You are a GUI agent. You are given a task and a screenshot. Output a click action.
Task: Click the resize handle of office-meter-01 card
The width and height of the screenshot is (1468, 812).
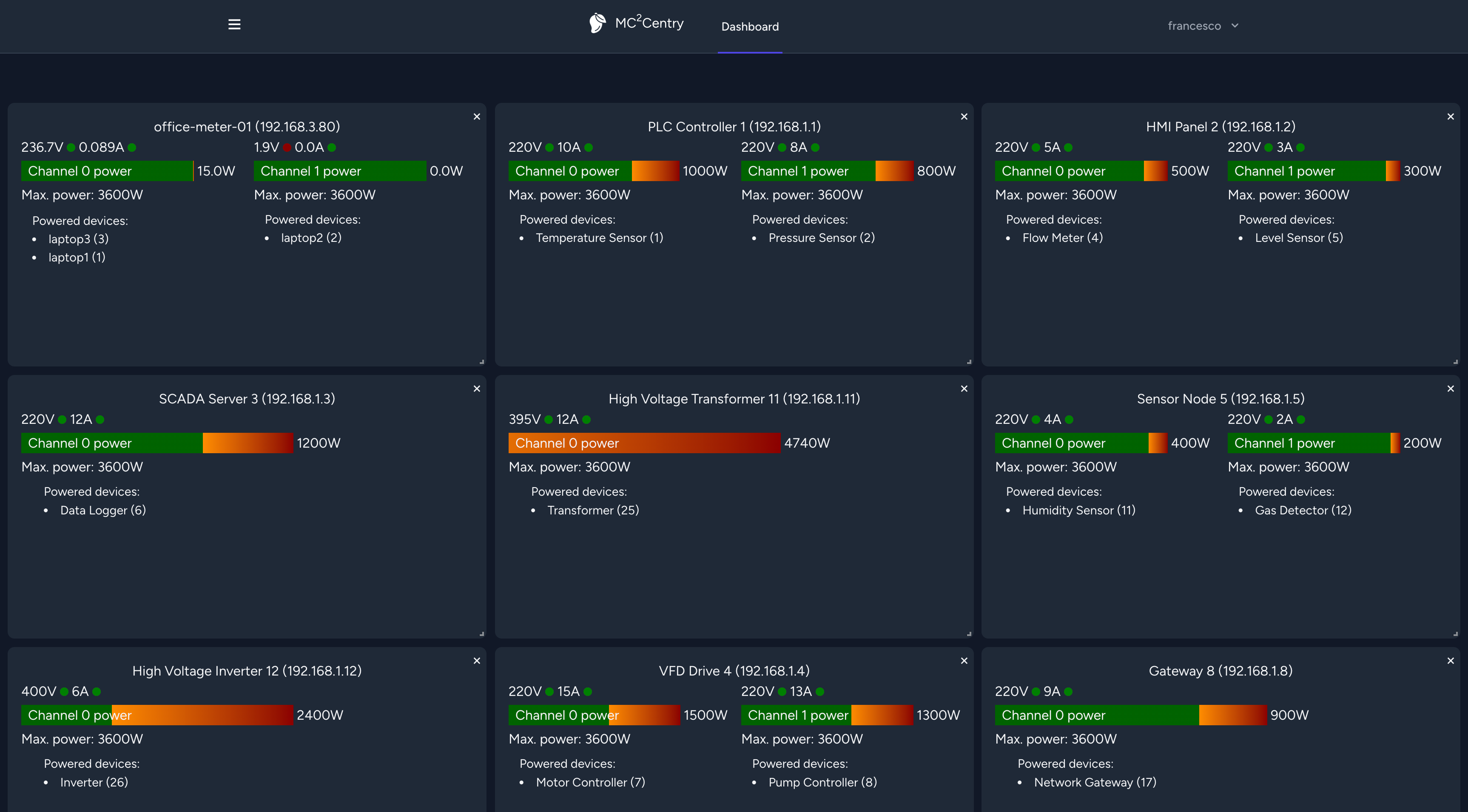click(x=482, y=362)
